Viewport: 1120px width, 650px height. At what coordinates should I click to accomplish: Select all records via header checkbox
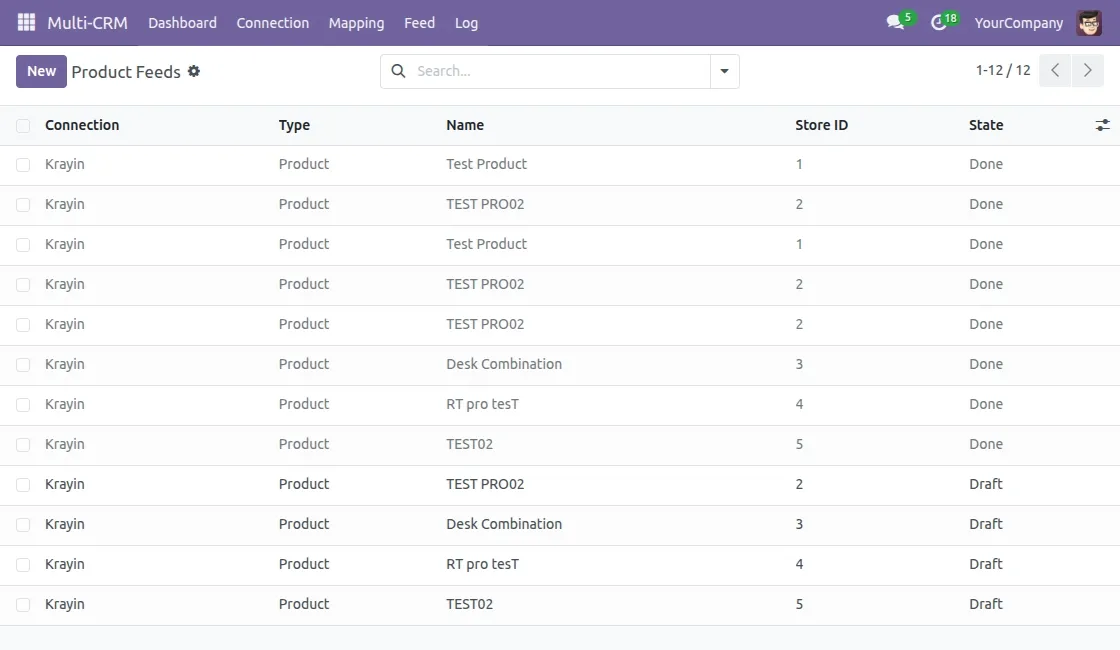(x=22, y=125)
